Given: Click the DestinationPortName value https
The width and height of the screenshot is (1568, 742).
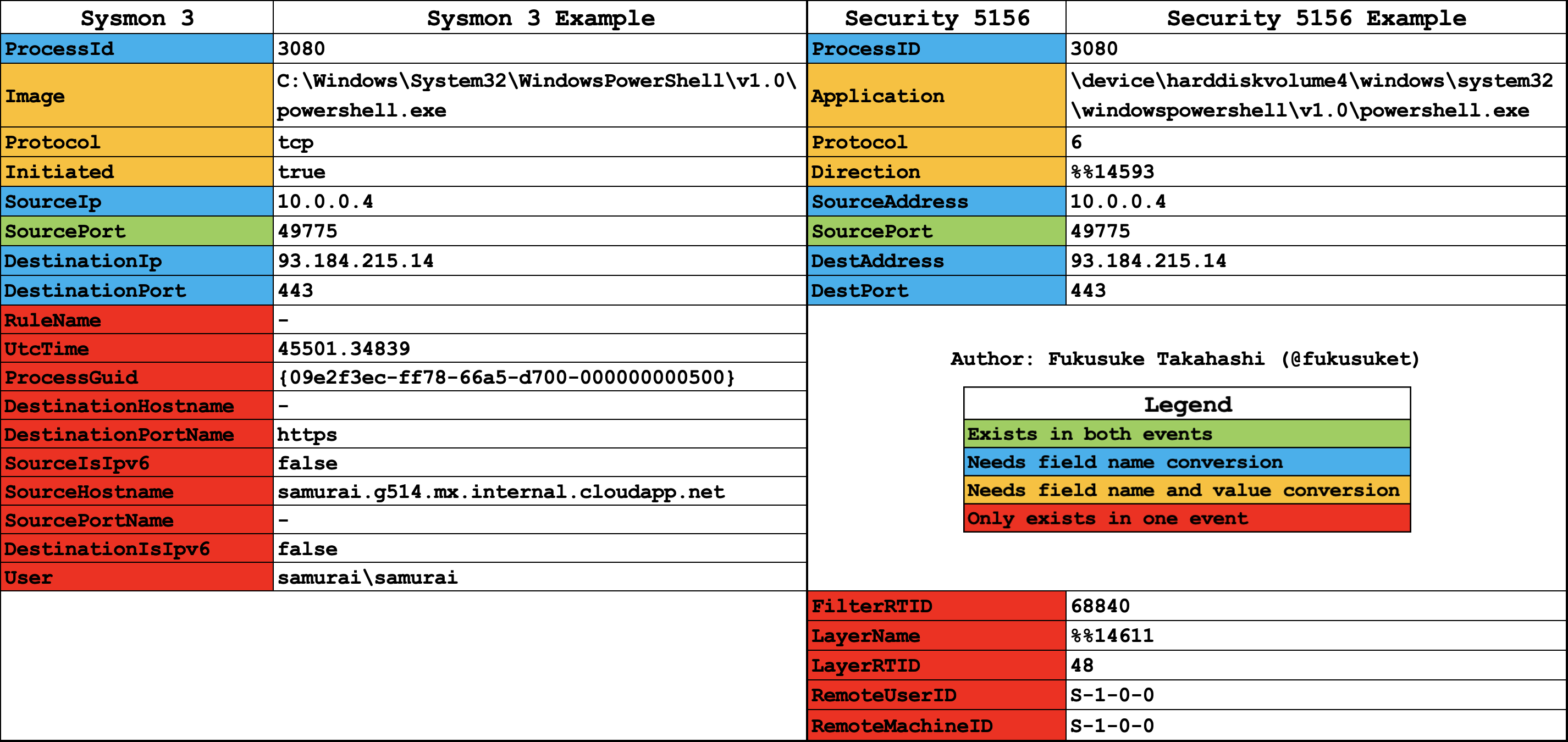Looking at the screenshot, I should [539, 435].
